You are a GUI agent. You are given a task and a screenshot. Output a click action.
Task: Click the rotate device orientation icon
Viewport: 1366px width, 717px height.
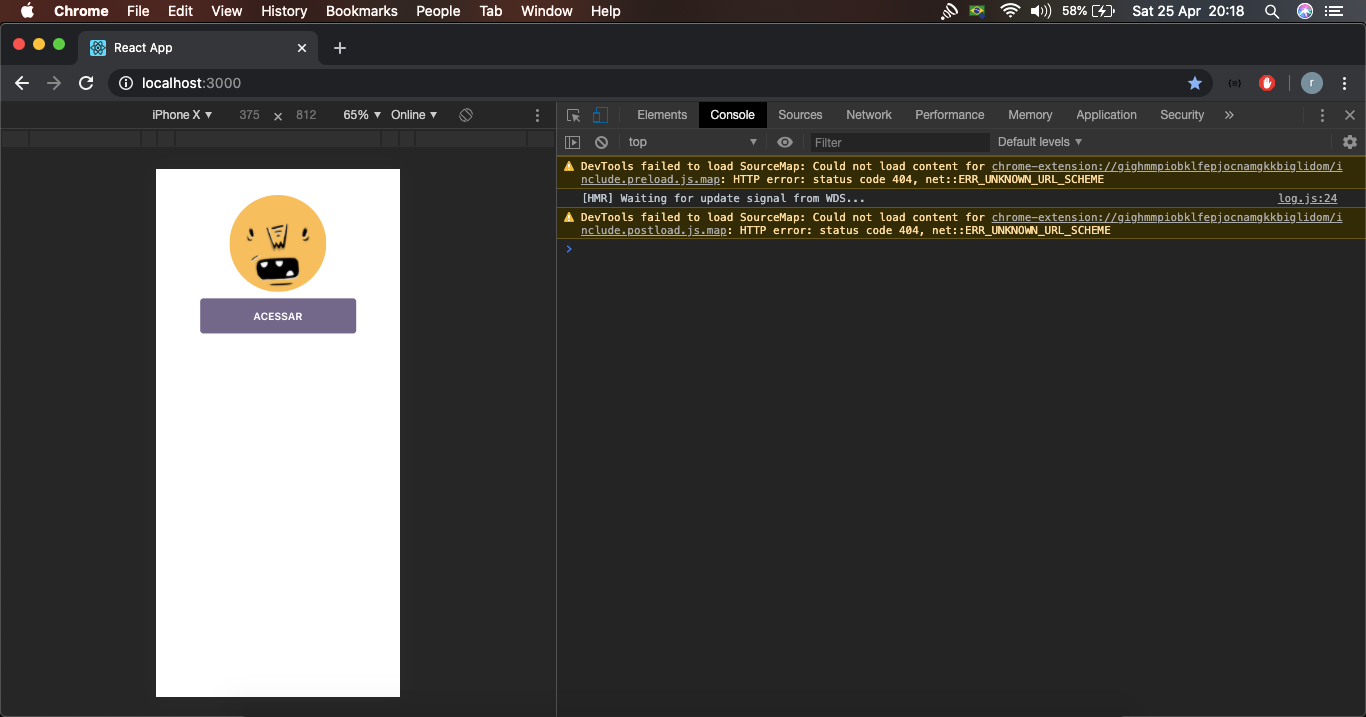(x=466, y=115)
